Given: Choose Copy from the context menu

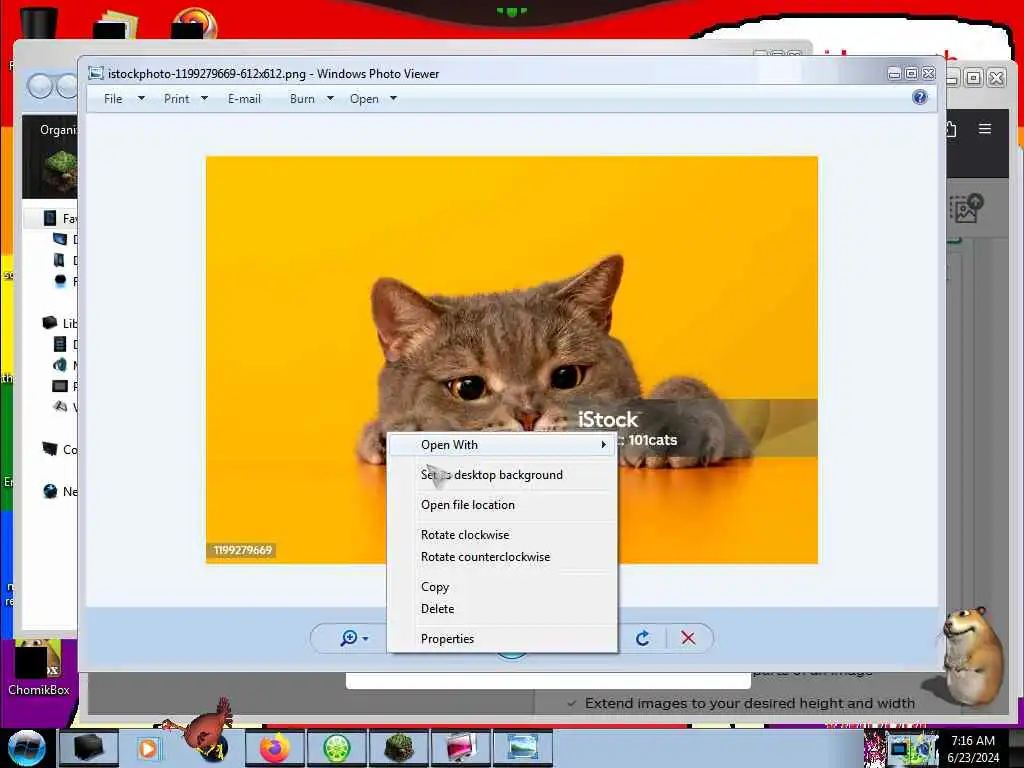Looking at the screenshot, I should coord(502,586).
